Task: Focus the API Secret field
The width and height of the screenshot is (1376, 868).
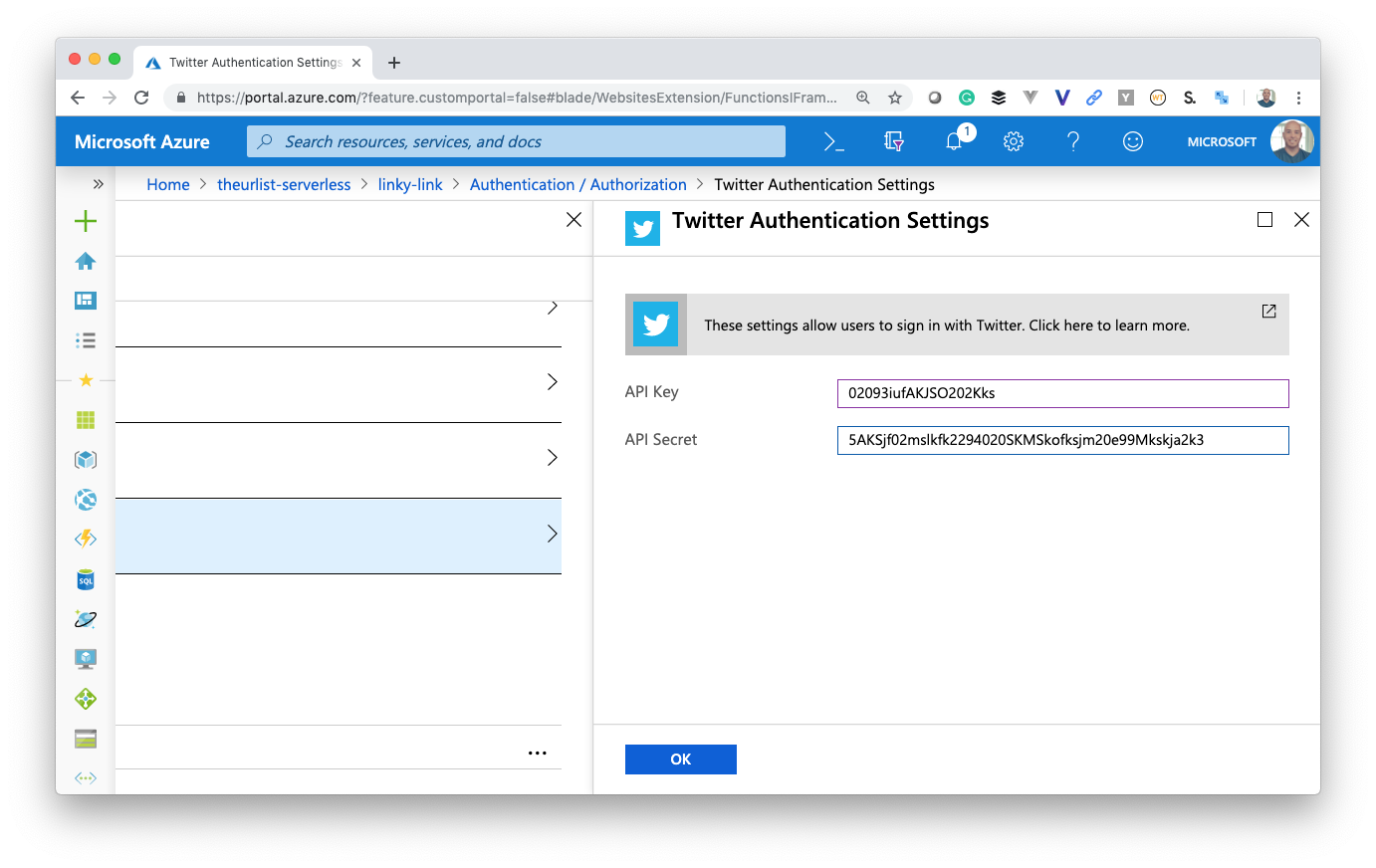Action: pos(1063,440)
